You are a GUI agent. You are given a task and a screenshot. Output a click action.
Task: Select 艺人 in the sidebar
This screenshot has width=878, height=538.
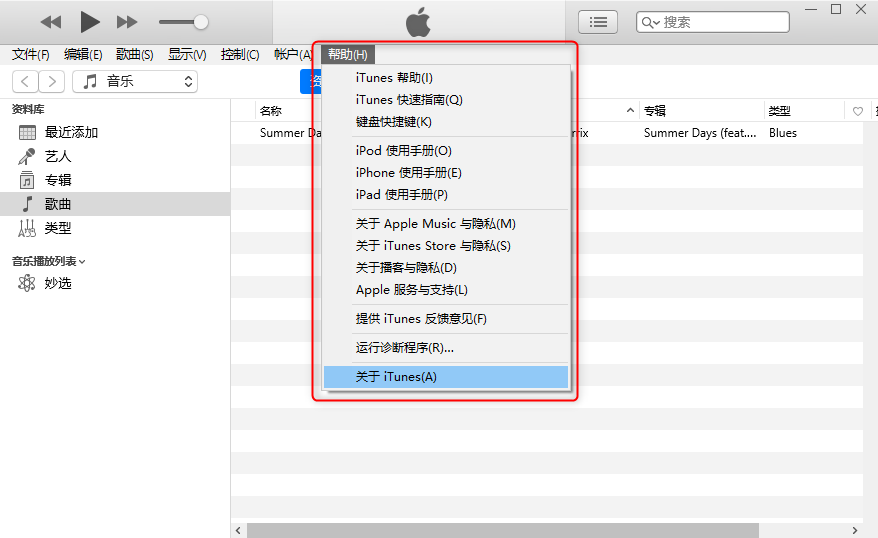point(115,156)
